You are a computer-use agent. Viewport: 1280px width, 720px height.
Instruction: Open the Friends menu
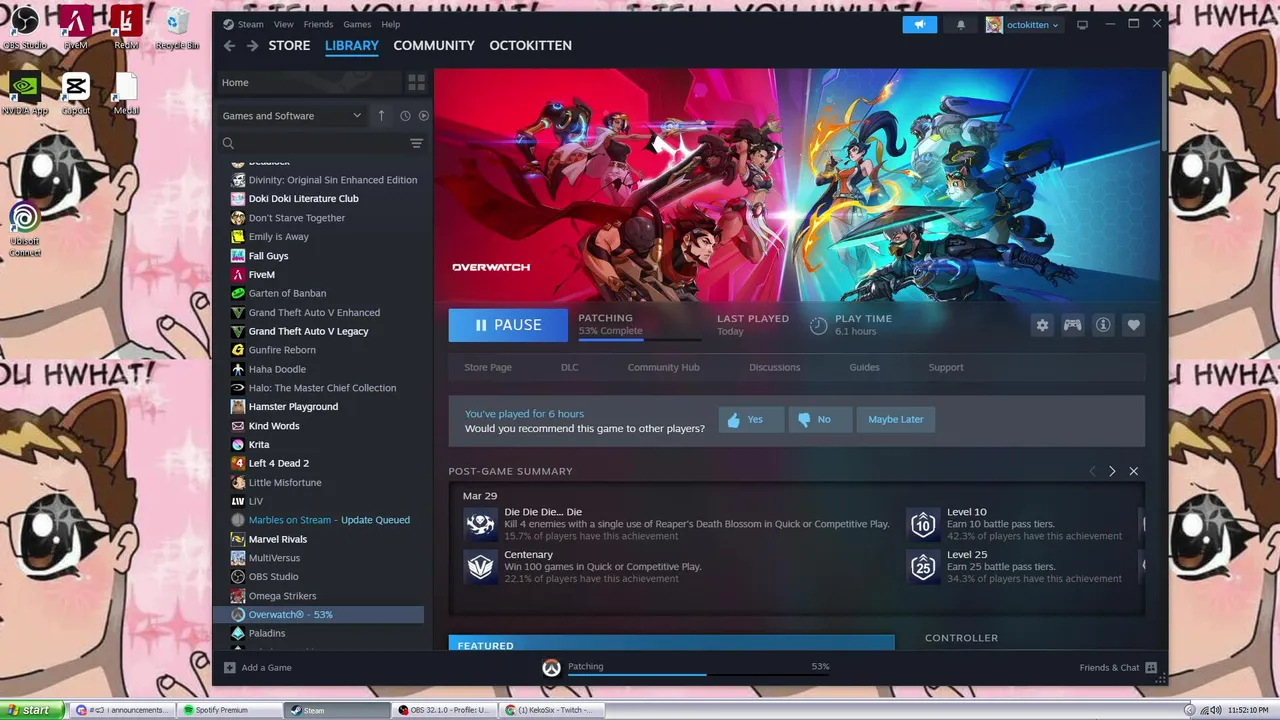coord(318,24)
